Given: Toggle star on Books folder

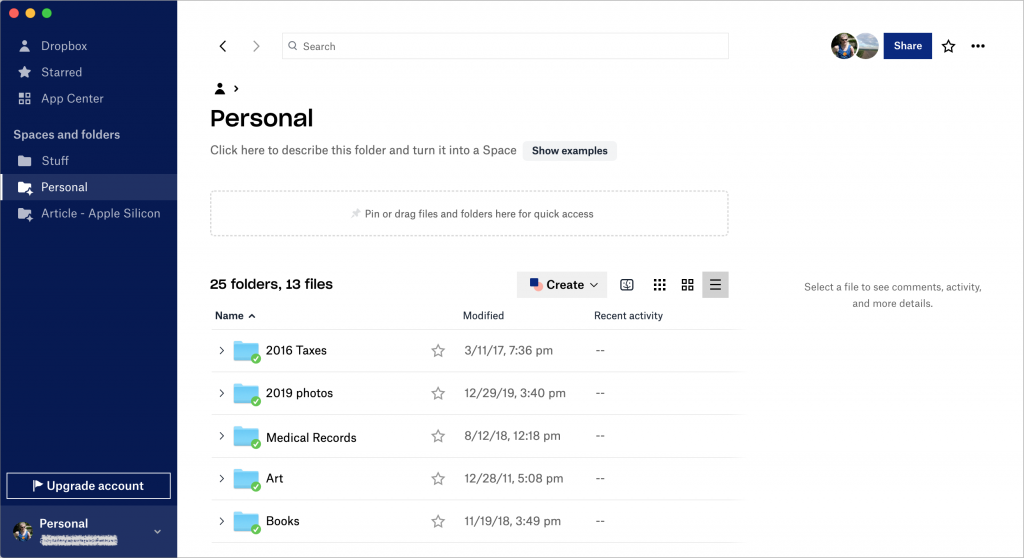Looking at the screenshot, I should (x=437, y=521).
